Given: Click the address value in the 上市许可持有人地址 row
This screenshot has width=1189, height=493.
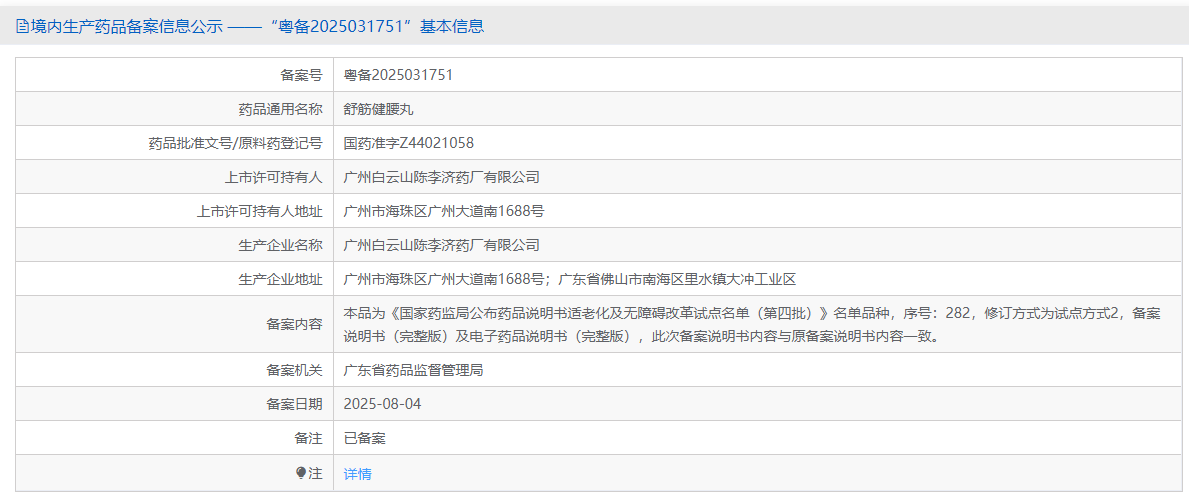Looking at the screenshot, I should (443, 211).
